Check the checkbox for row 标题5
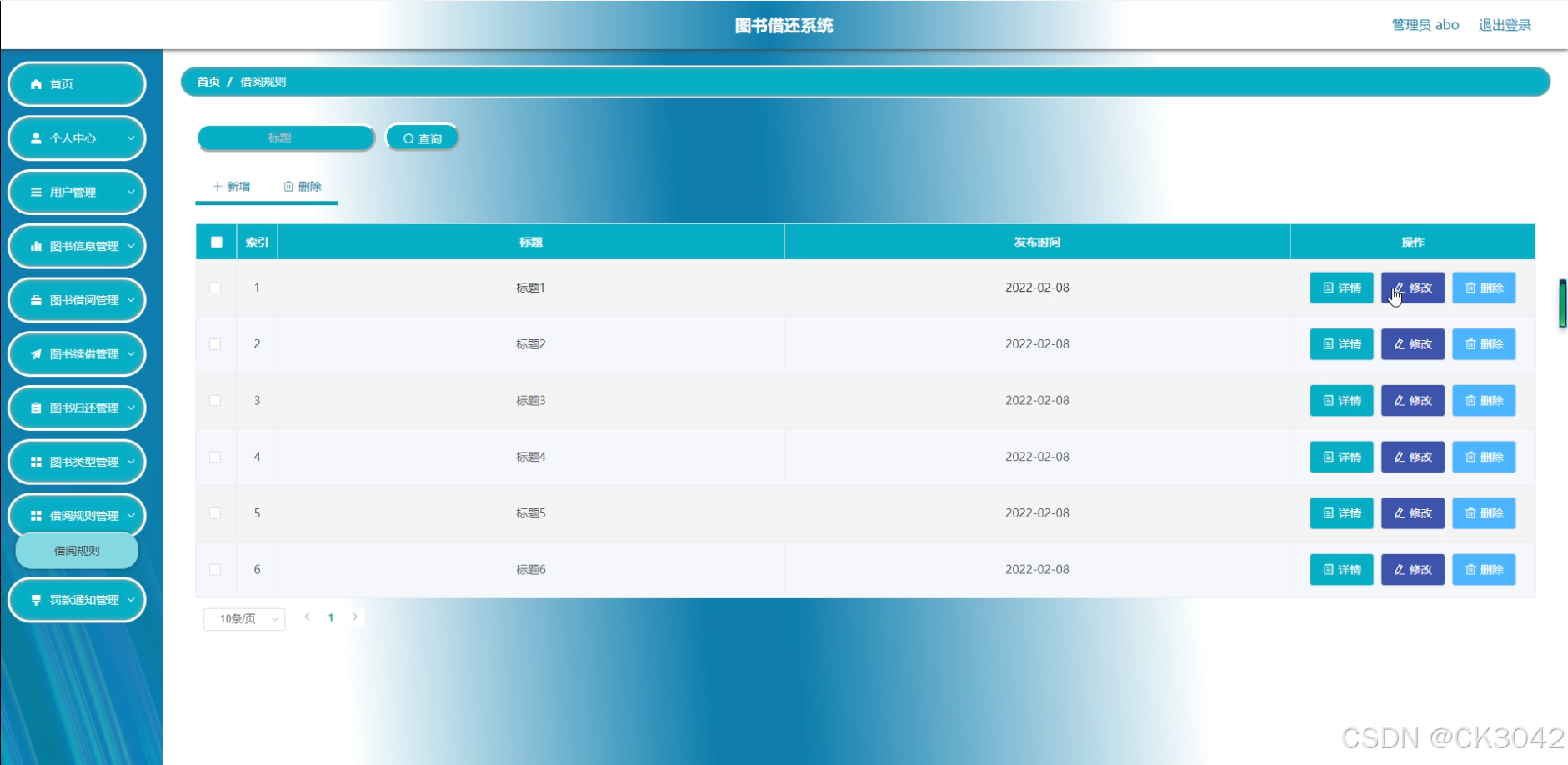 click(215, 513)
